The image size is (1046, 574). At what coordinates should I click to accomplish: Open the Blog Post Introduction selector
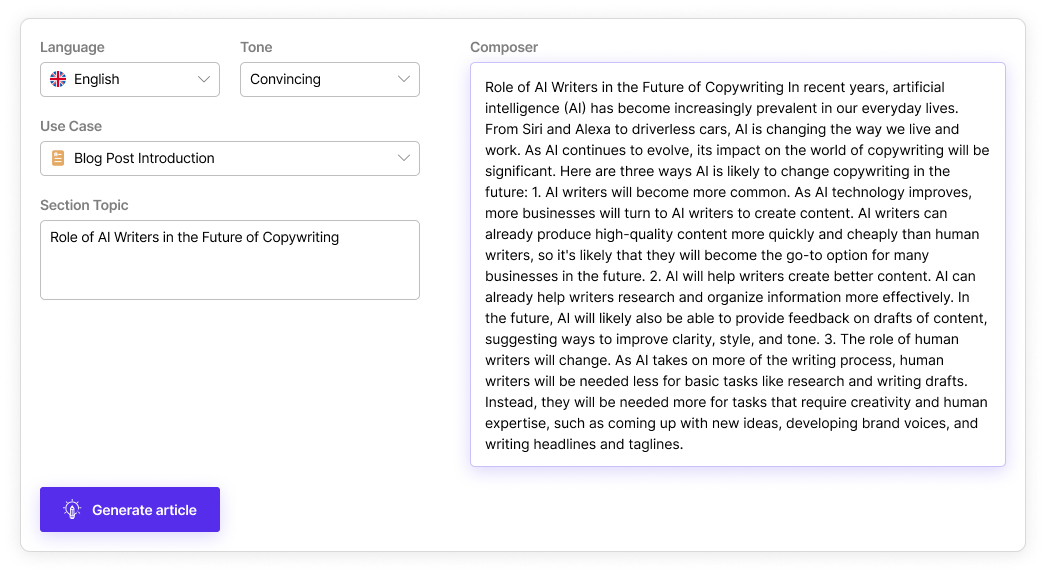230,158
